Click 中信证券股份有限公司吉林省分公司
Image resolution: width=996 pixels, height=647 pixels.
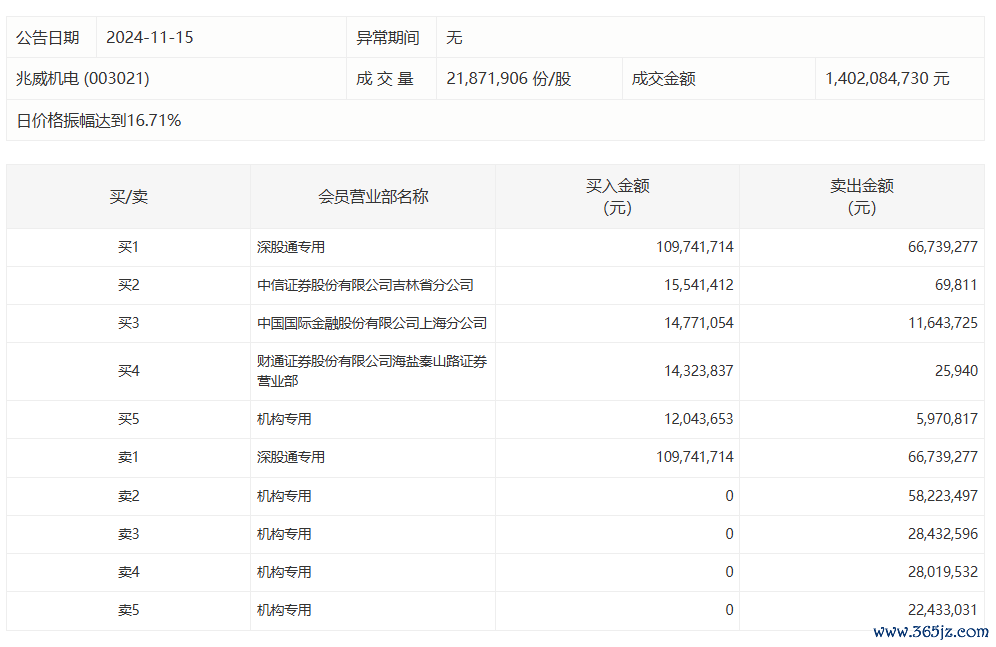365,285
